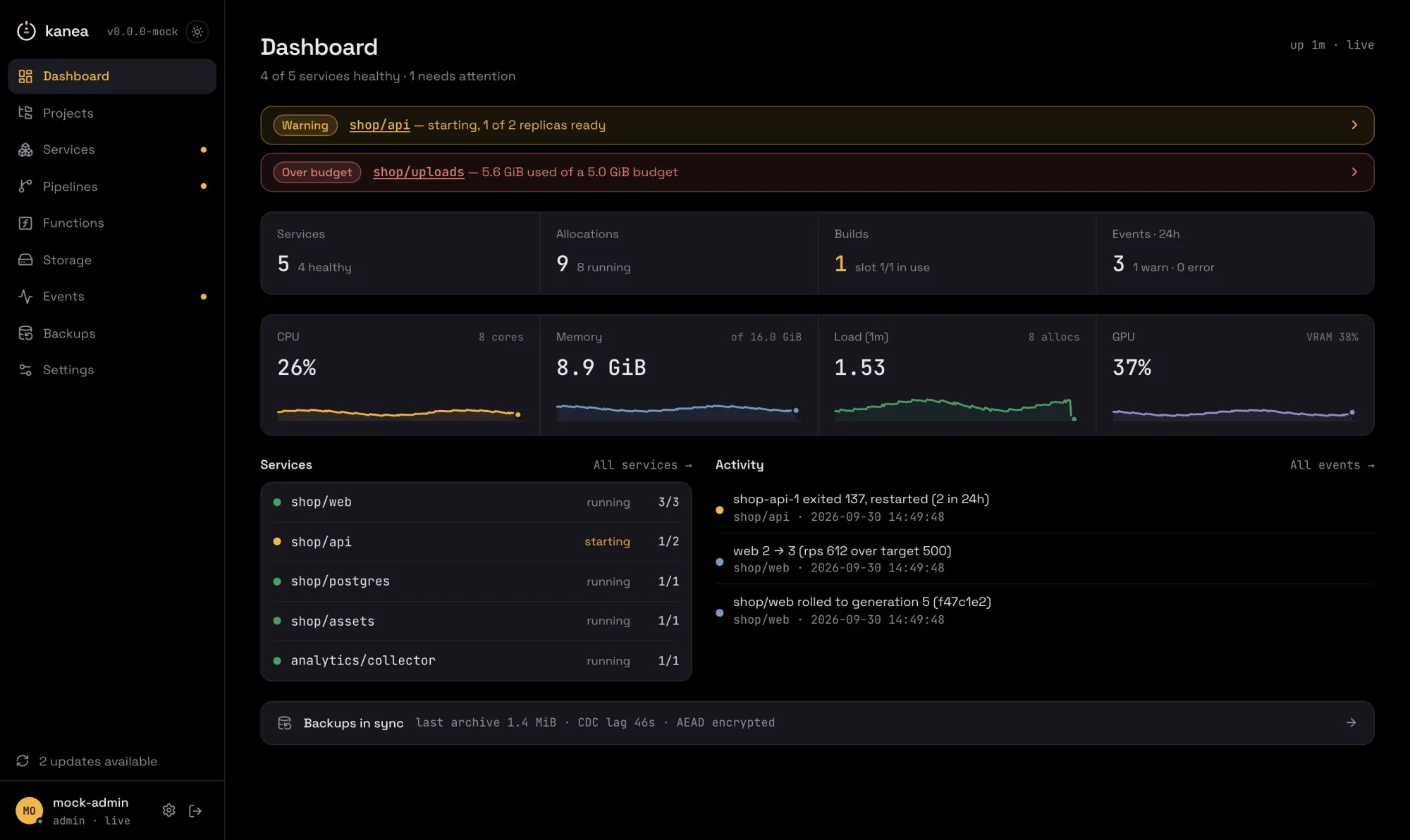The image size is (1410, 840).
Task: Click the Services cubes icon
Action: point(25,149)
